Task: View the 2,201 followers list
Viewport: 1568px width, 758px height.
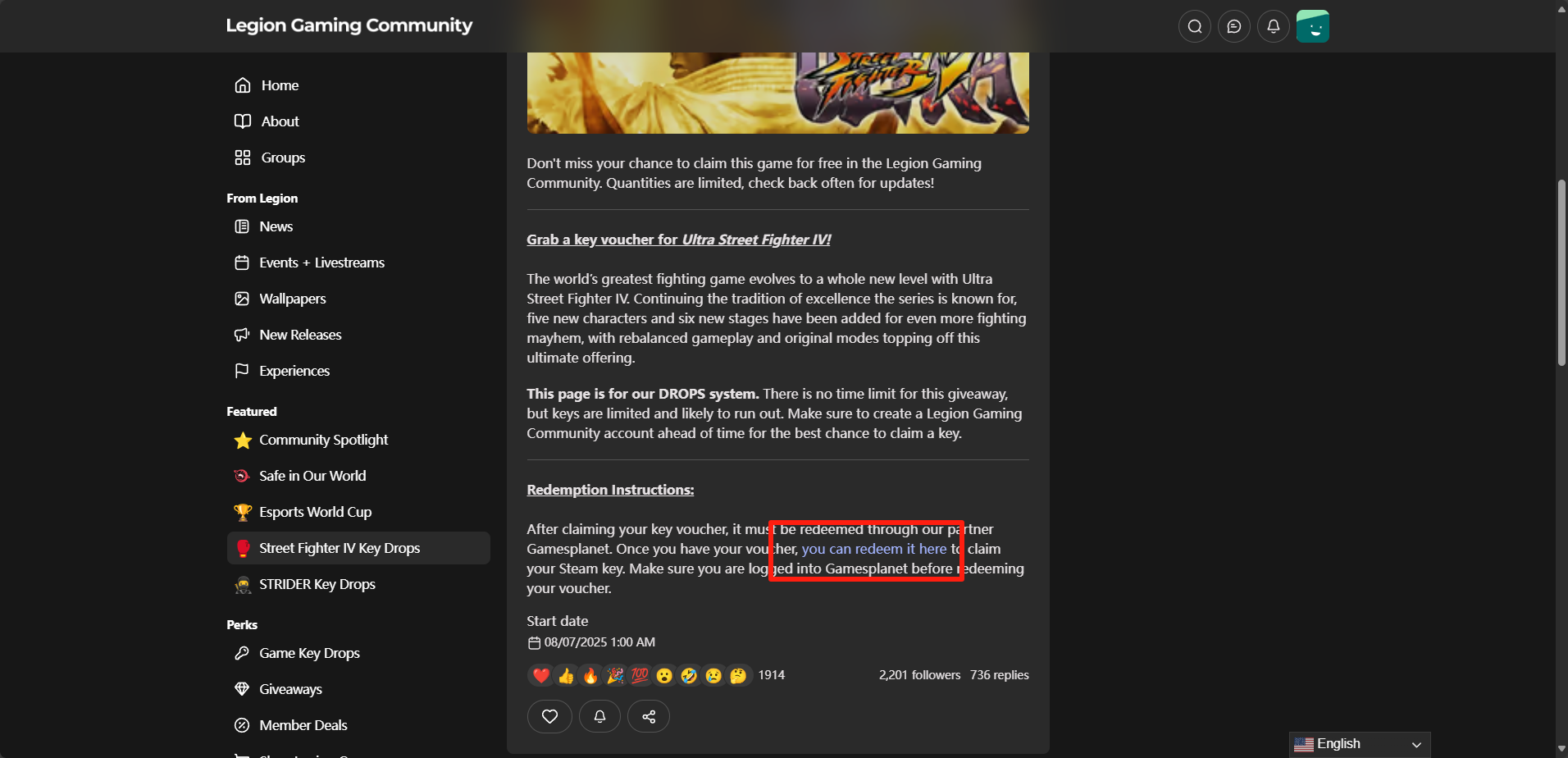Action: (x=919, y=675)
